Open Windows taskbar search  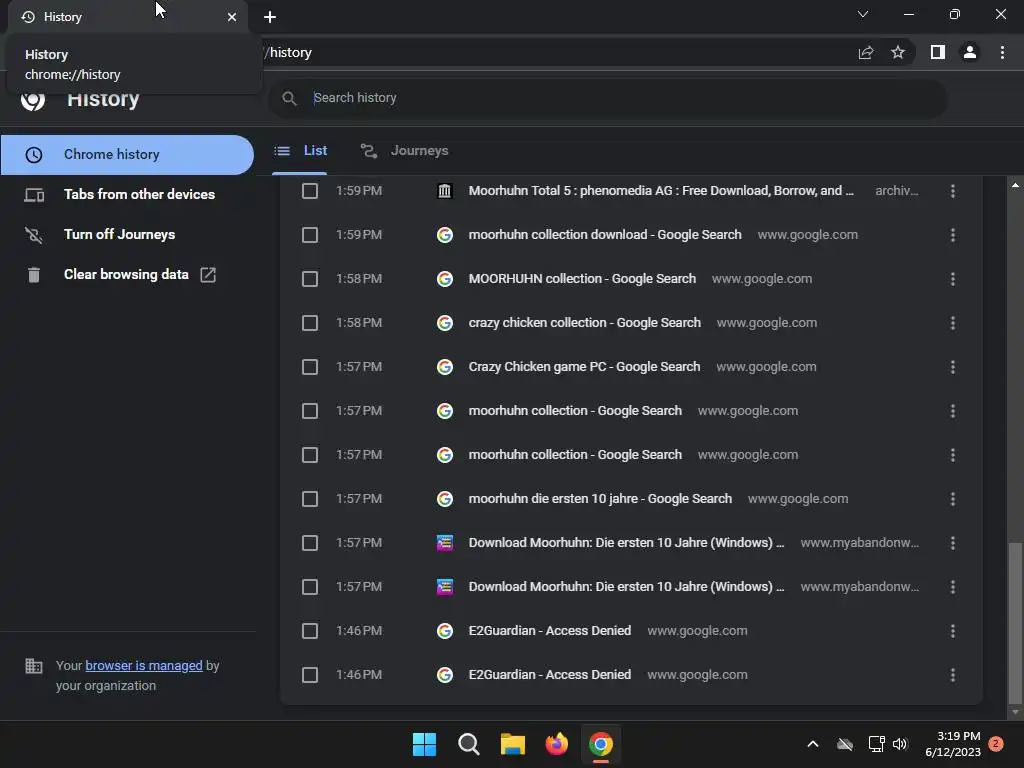[469, 744]
